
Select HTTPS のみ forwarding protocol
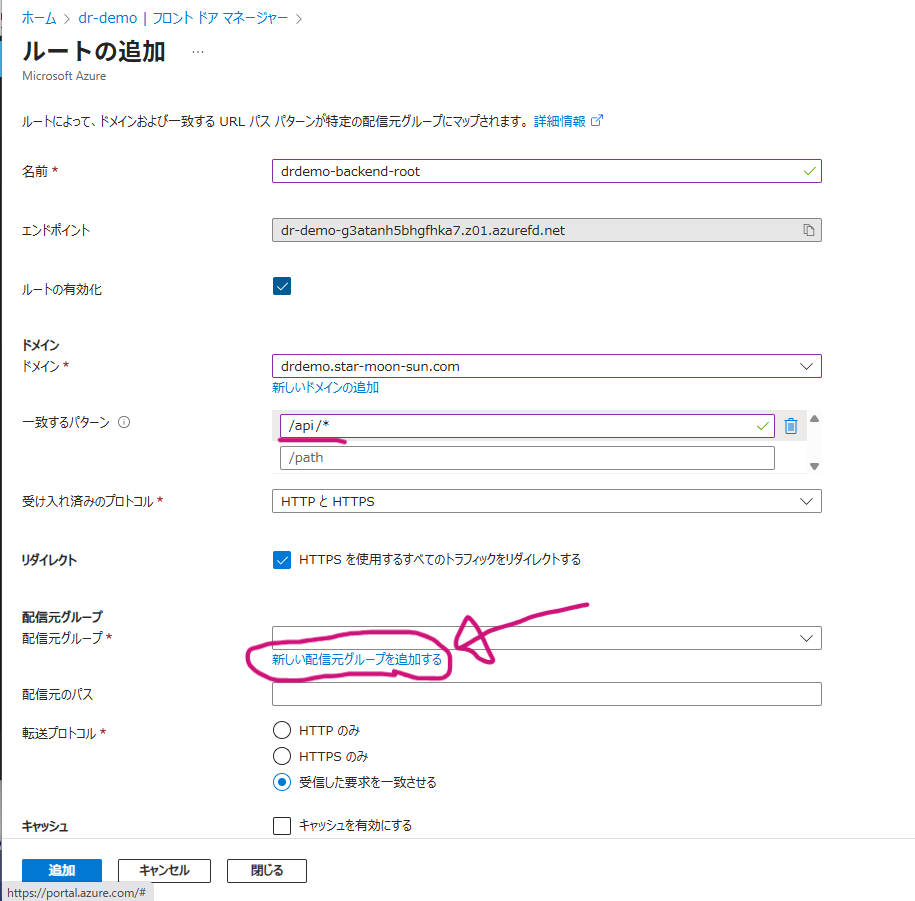282,756
